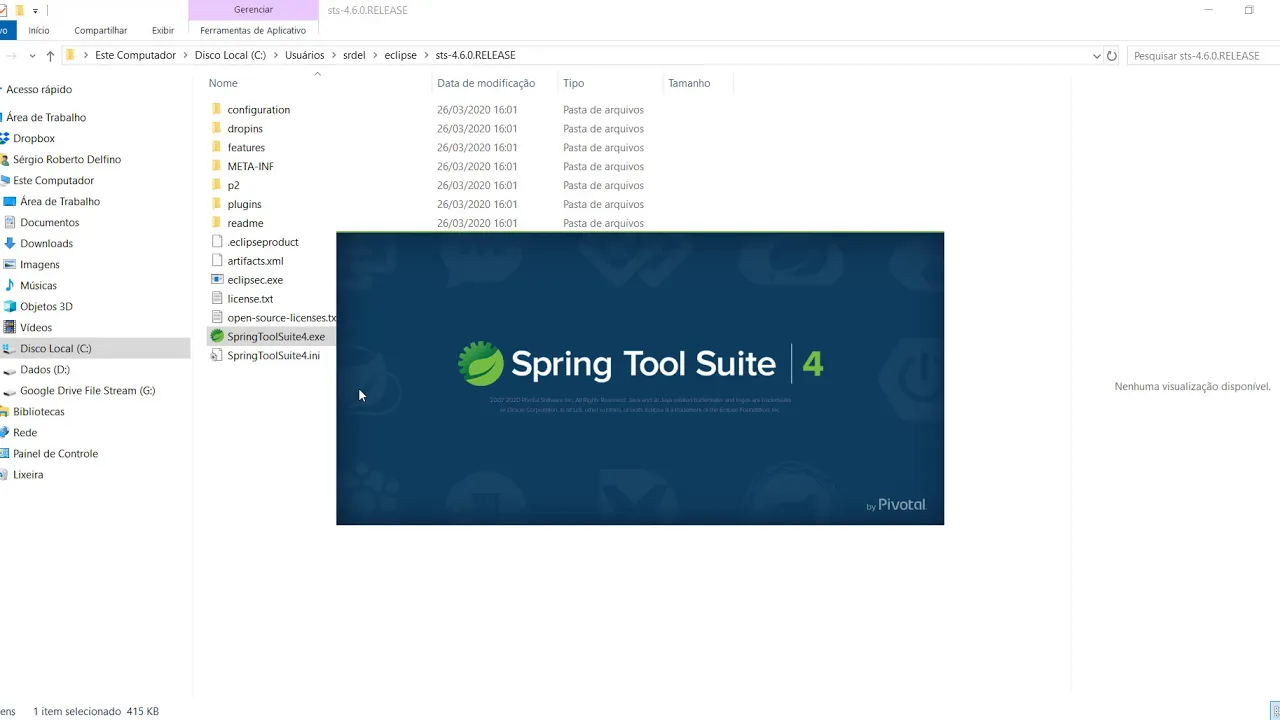Screen dimensions: 1280x720
Task: Sort files by Nome column header
Action: 223,83
